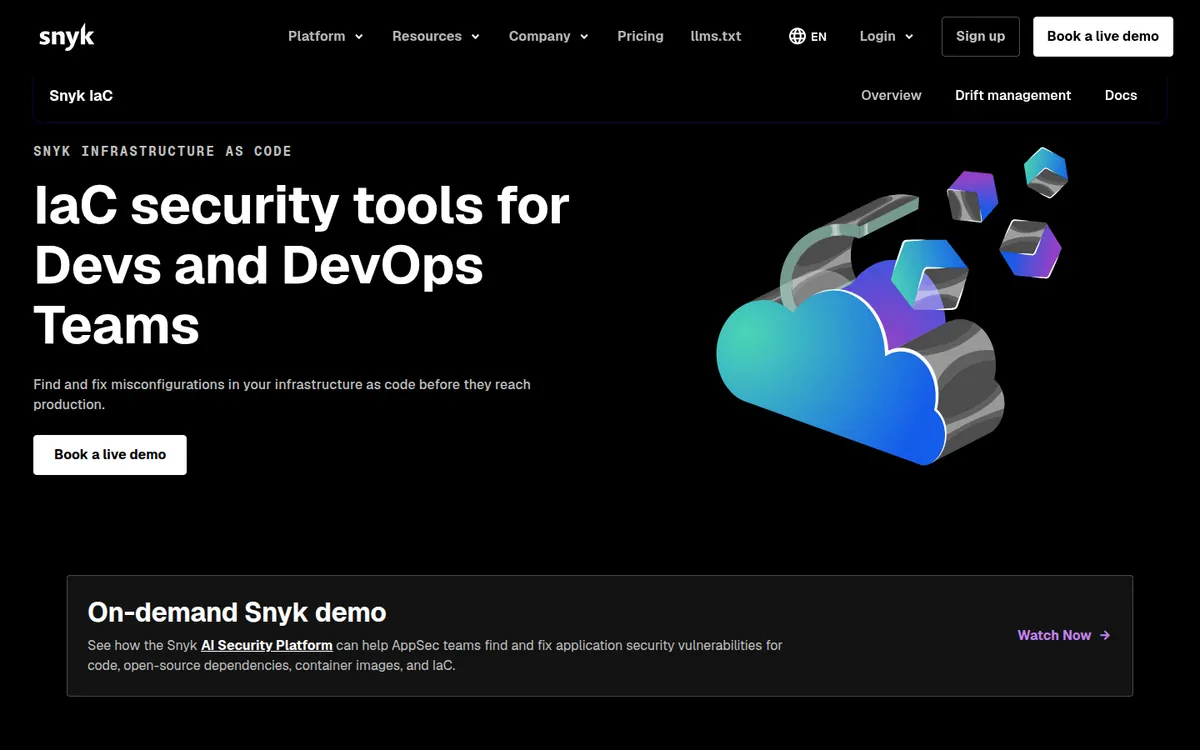This screenshot has height=750, width=1200.
Task: Open the Login dropdown chevron
Action: coord(909,37)
